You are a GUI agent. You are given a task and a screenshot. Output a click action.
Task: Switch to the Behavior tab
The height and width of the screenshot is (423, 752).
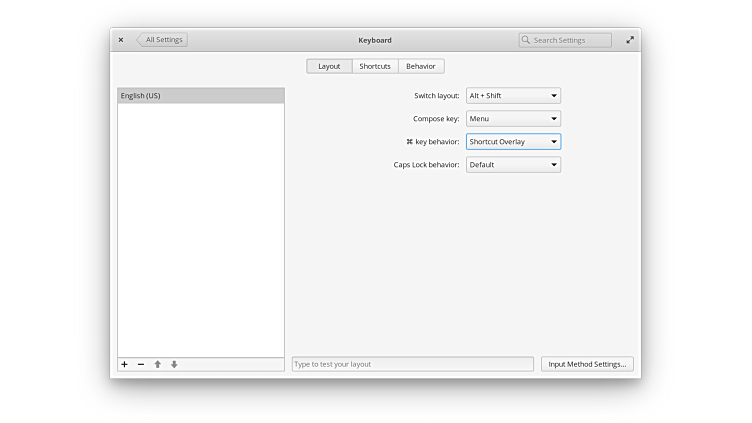421,66
